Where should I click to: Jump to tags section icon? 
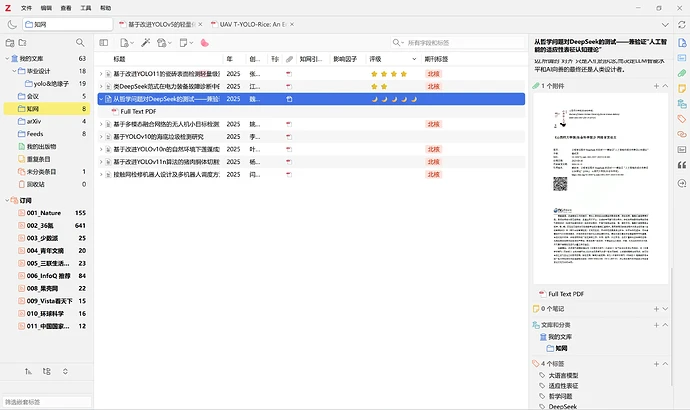682,119
